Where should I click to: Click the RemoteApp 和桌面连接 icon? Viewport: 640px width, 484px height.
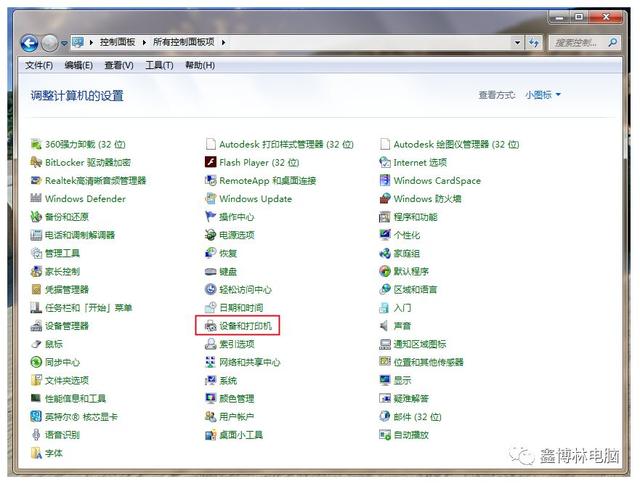click(x=211, y=180)
